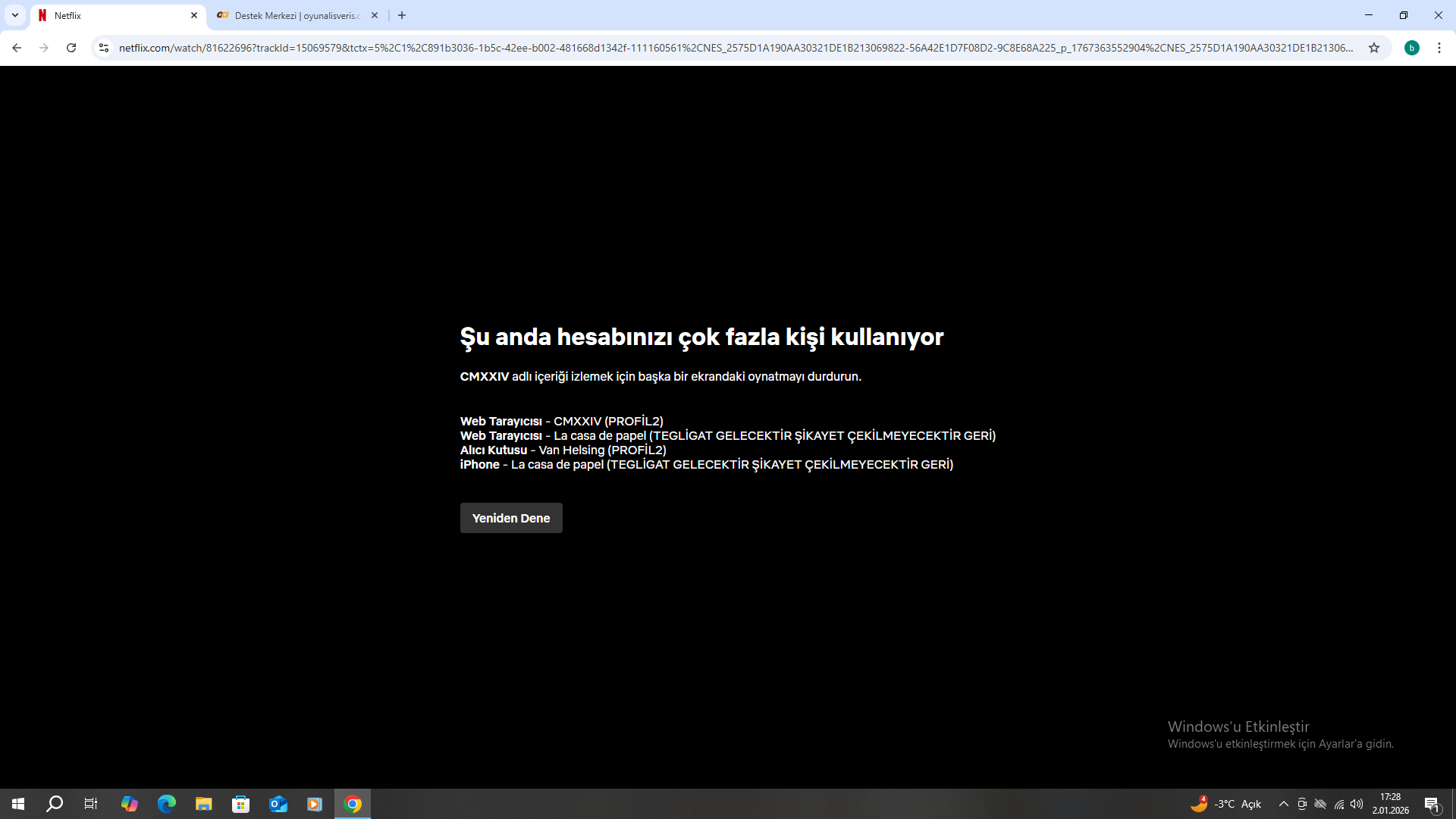Open weather widget showing -3°C Açık
The width and height of the screenshot is (1456, 819).
[1226, 804]
